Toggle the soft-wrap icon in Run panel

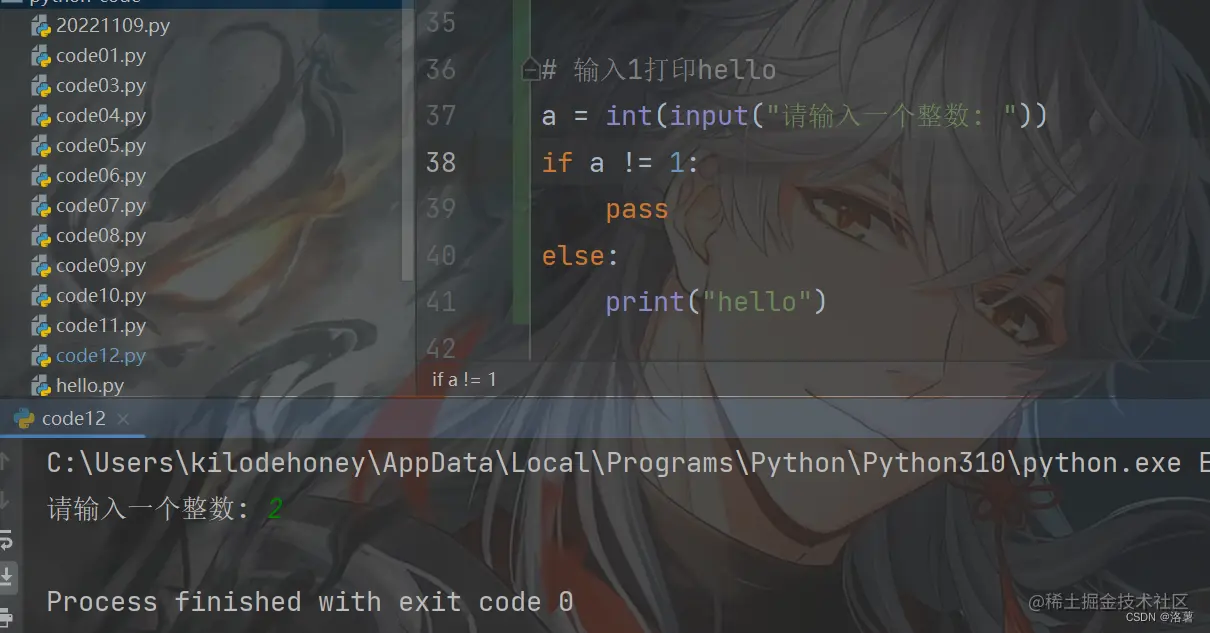(6, 540)
